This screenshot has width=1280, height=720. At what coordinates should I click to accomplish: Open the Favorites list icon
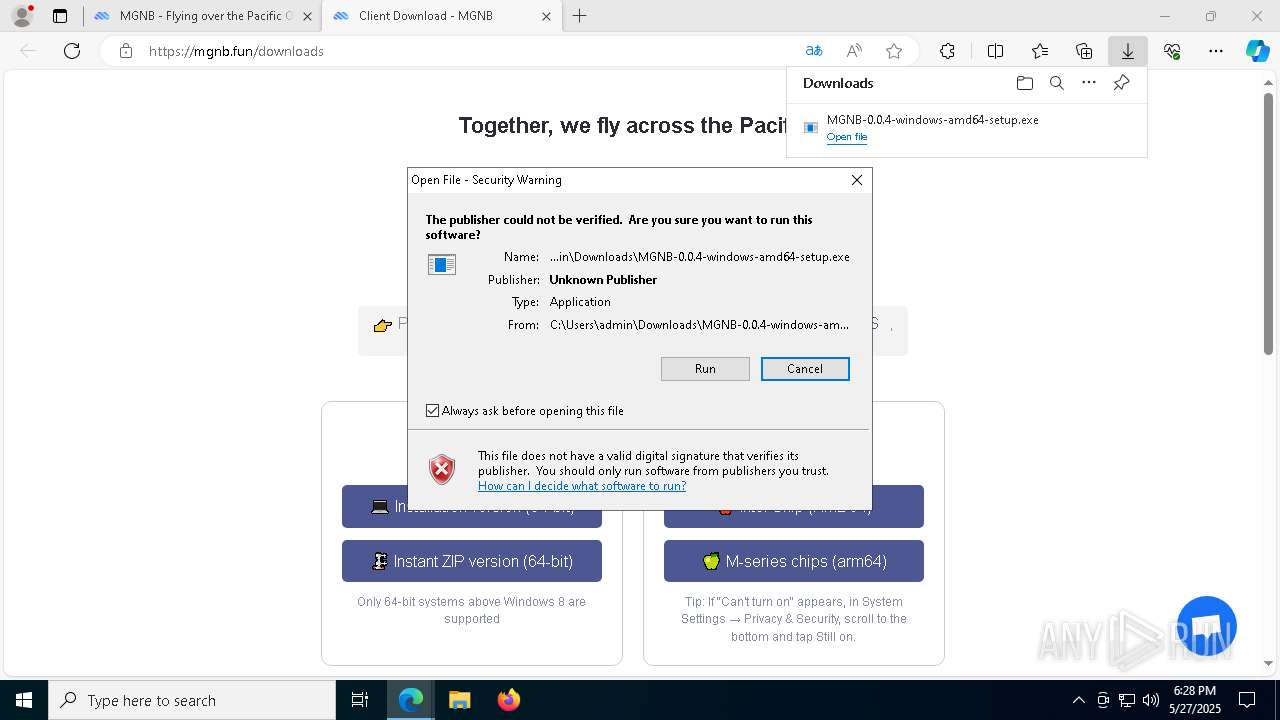coord(1040,51)
